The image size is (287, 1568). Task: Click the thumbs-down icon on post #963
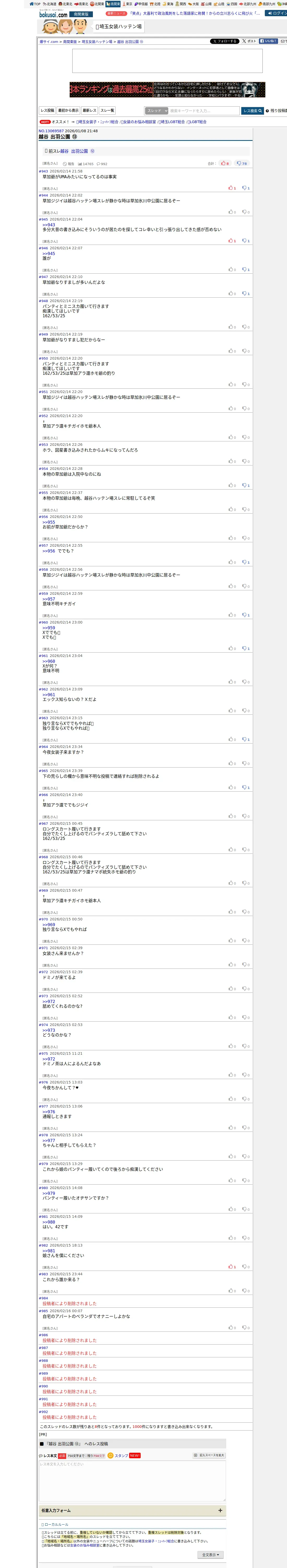244,740
